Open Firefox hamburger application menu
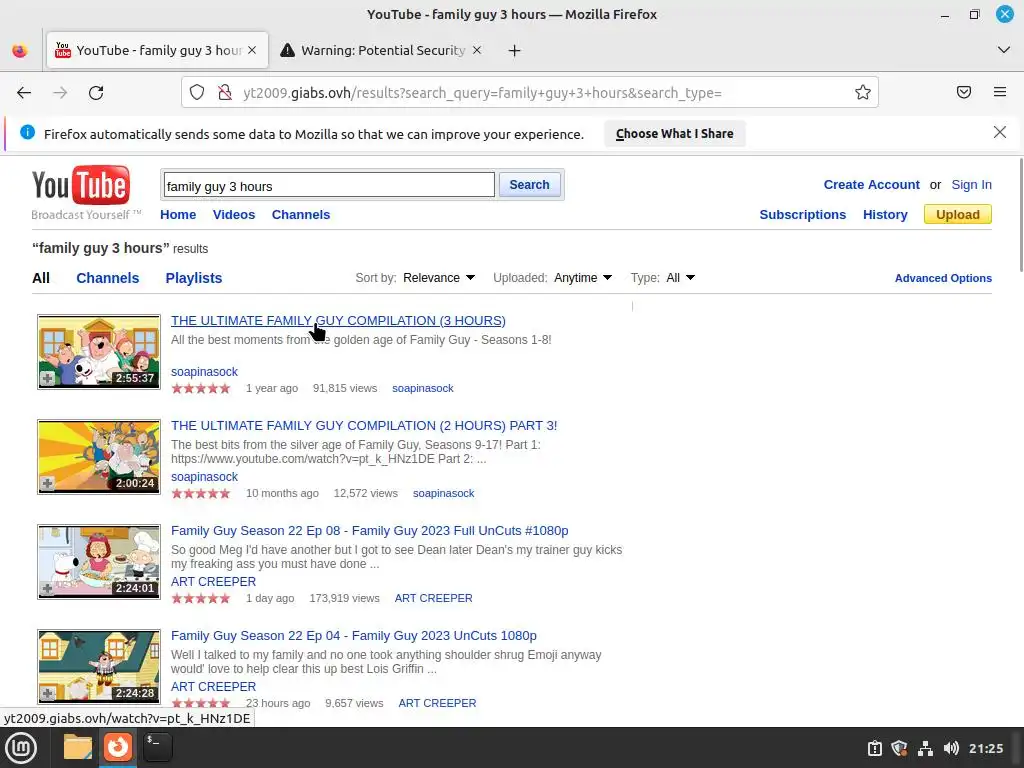Screen dimensions: 1024x768 [1000, 92]
